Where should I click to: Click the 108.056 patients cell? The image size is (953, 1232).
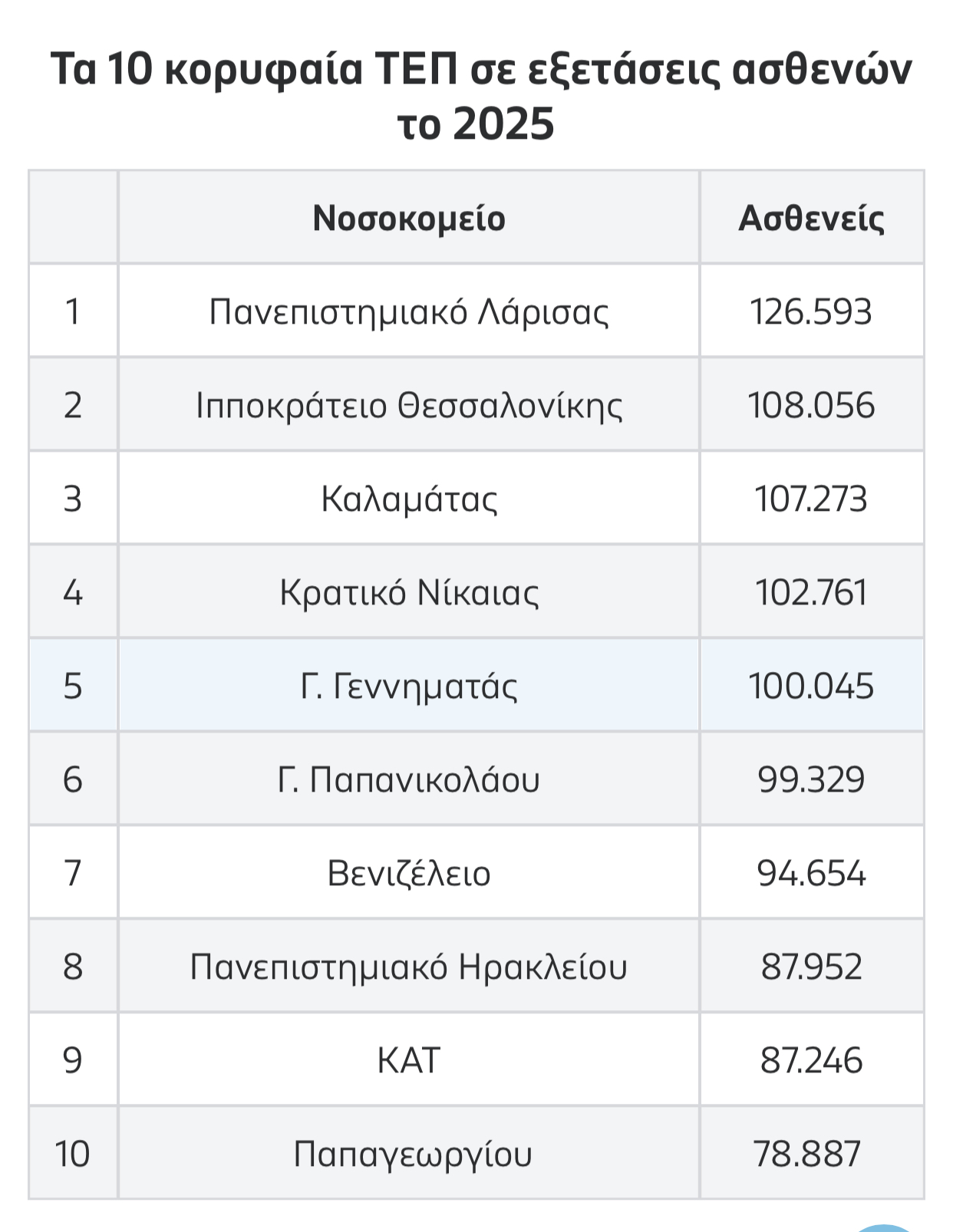tap(811, 406)
